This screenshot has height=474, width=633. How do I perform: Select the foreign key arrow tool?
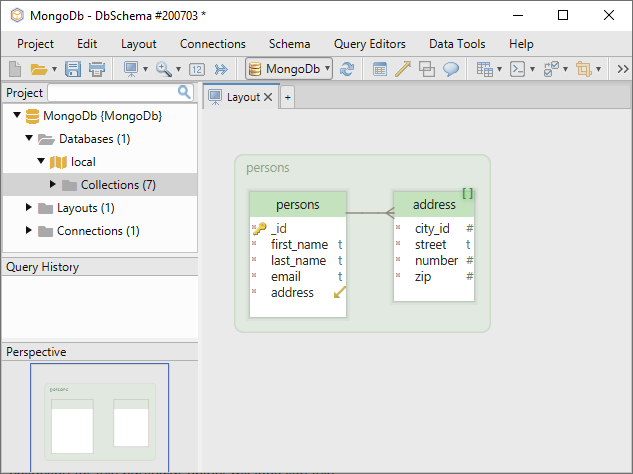click(x=403, y=69)
